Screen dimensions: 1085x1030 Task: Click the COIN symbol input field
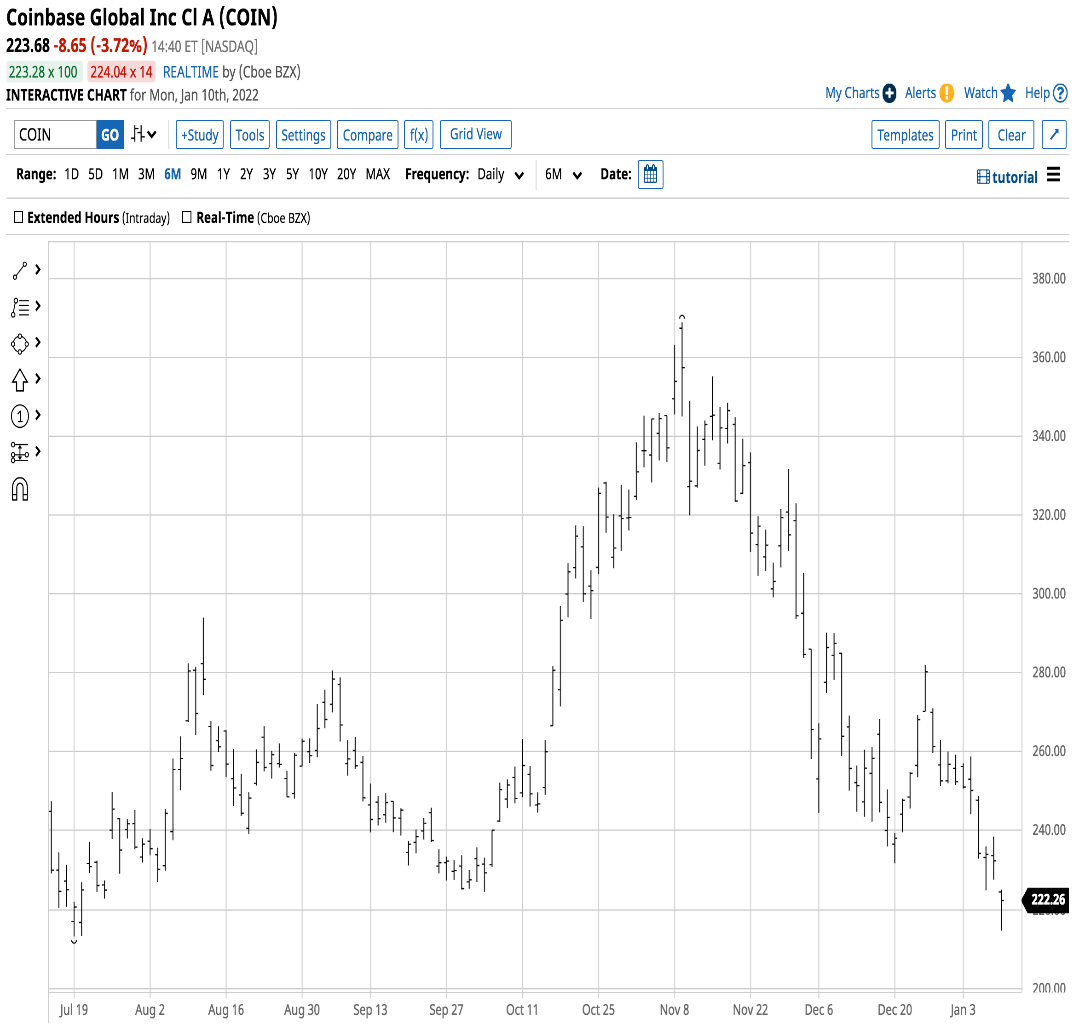click(x=55, y=134)
